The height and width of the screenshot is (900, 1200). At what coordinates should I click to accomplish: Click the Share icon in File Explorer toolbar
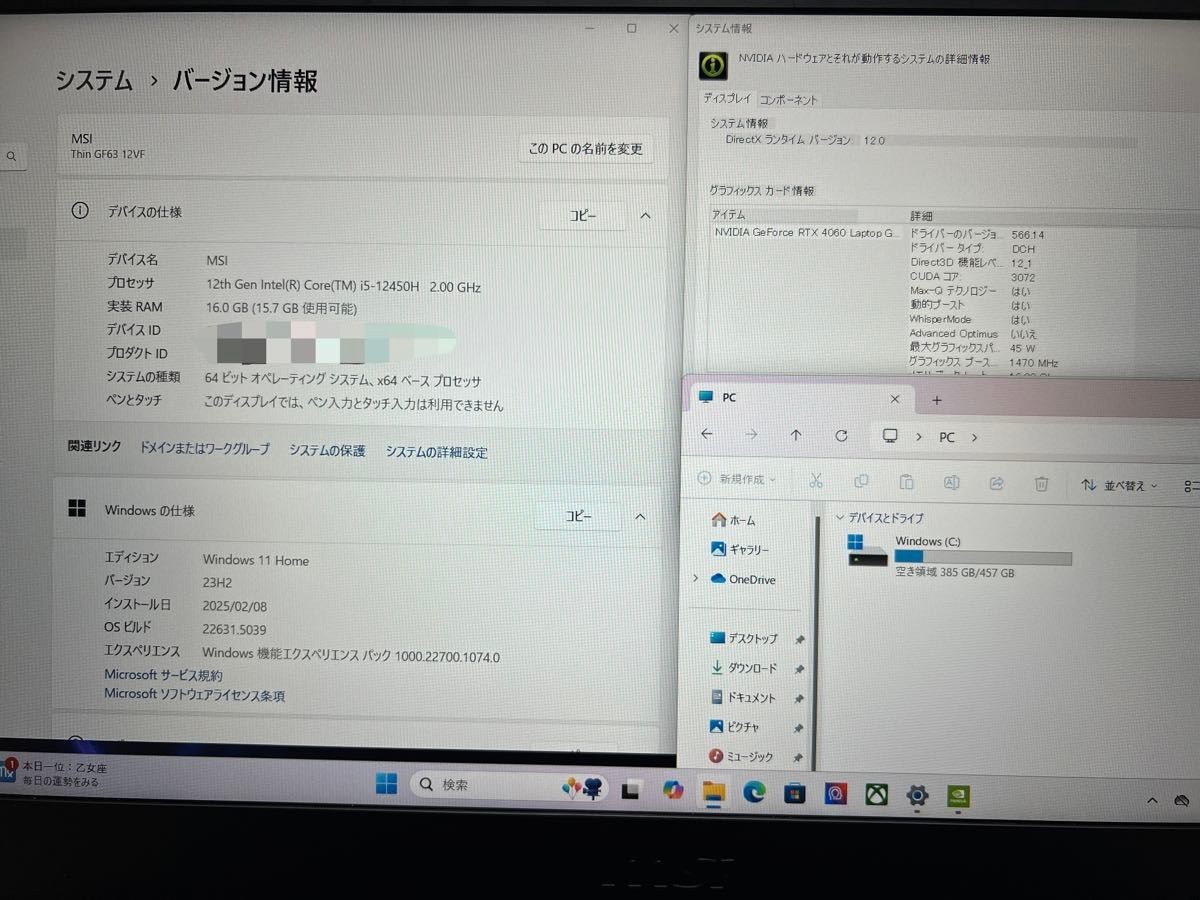click(996, 484)
